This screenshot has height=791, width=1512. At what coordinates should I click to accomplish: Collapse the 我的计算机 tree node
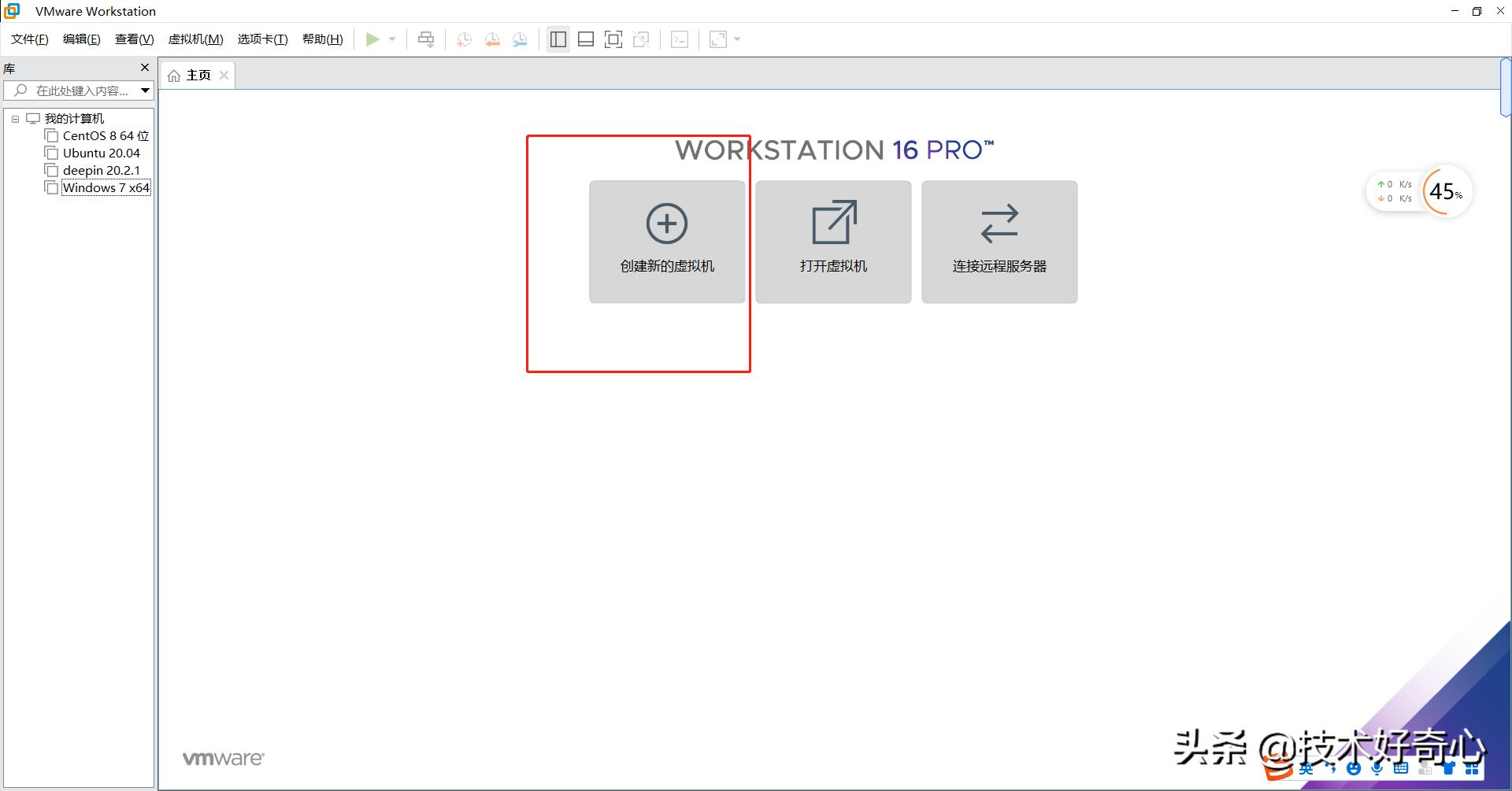tap(15, 119)
